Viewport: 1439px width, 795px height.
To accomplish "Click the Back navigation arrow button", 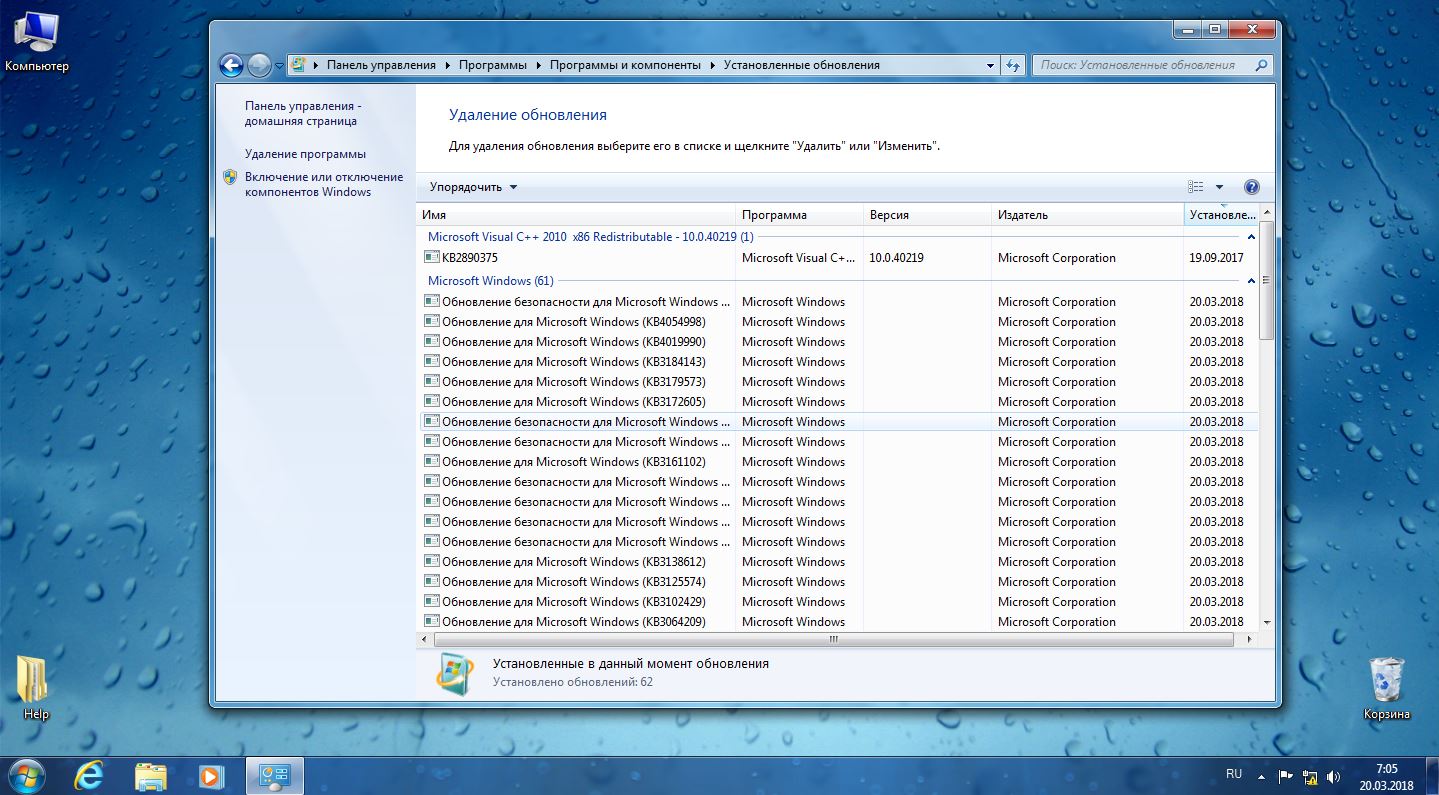I will (x=231, y=66).
